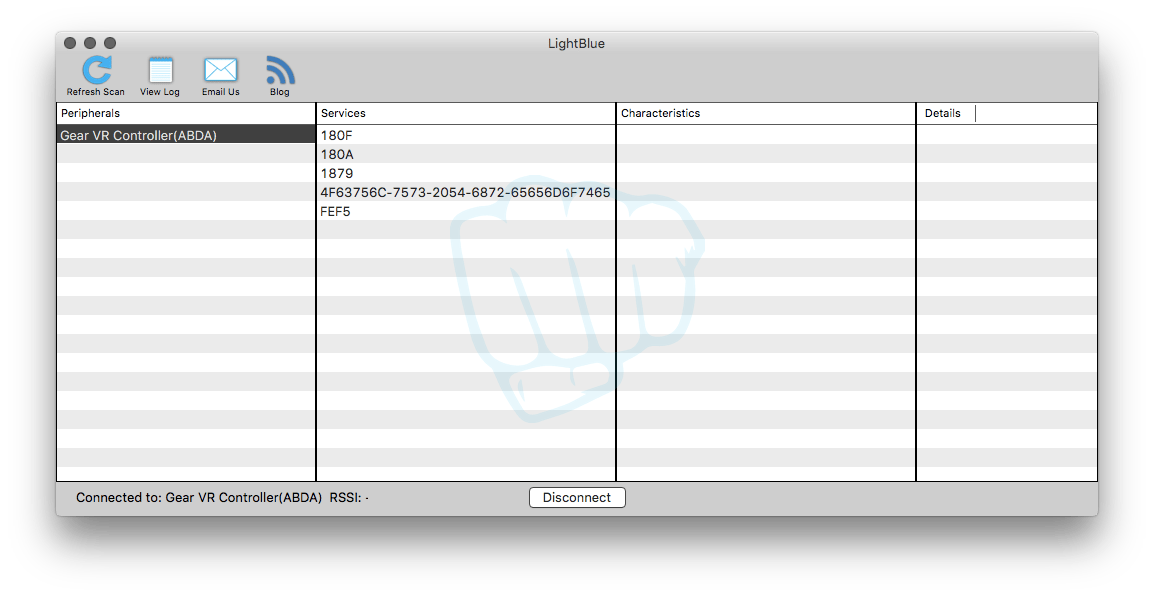Pick service 1879 from the list
Screen dimensions: 1154x596
coord(337,173)
